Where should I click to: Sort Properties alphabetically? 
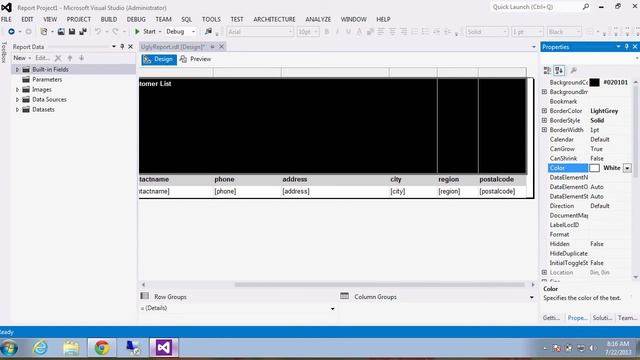559,70
